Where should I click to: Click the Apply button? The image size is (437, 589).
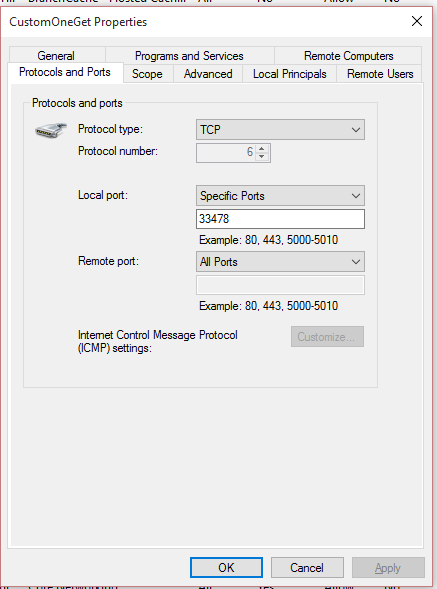click(388, 567)
